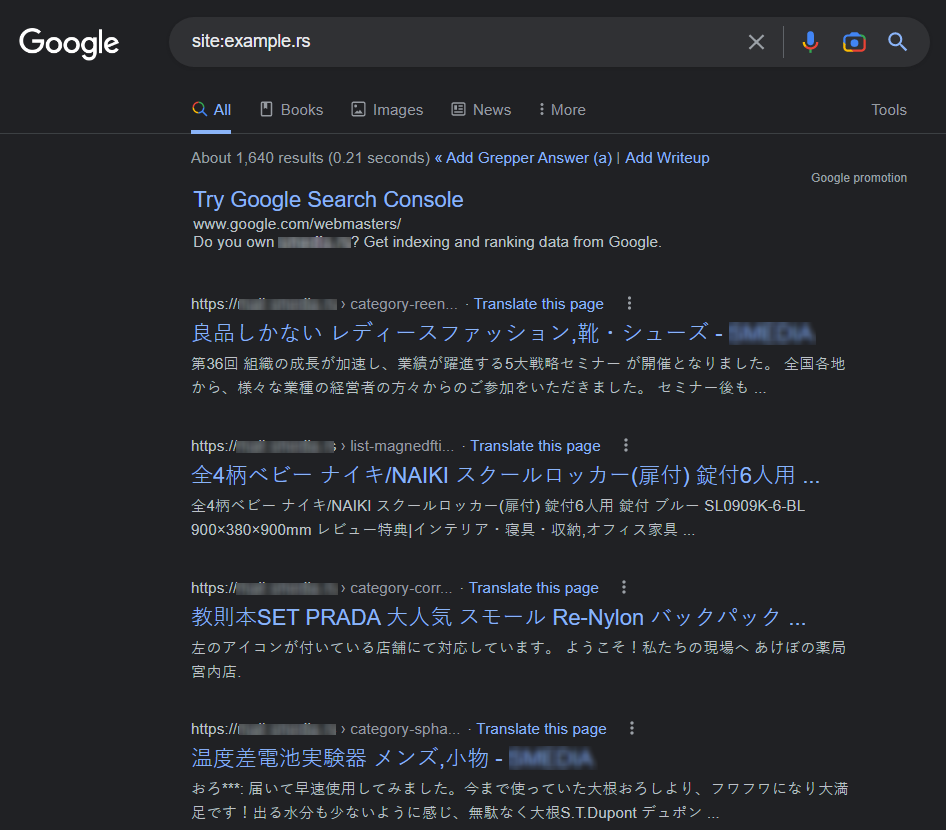Open Try Google Search Console link
Viewport: 946px width, 830px height.
(328, 200)
